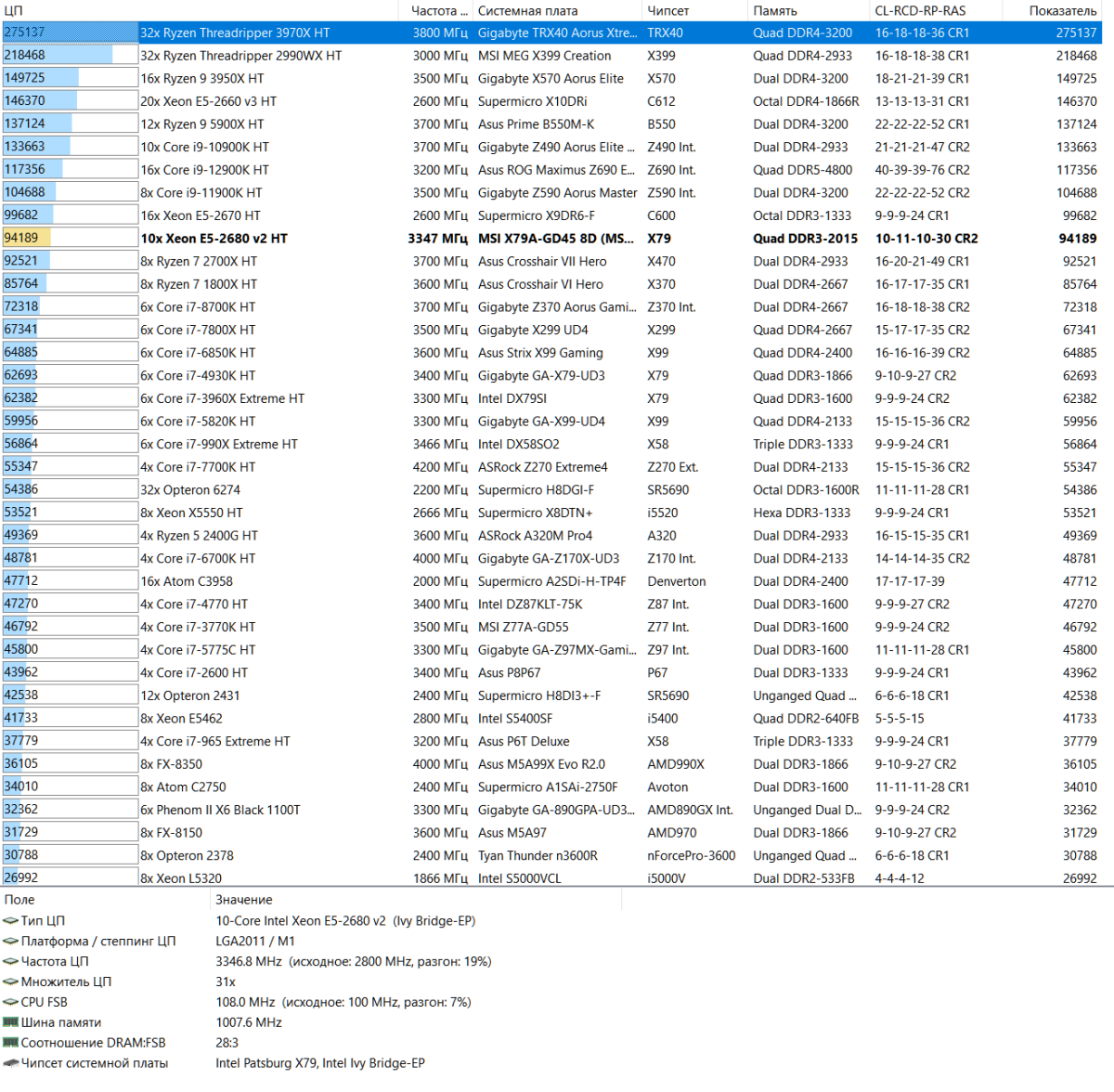The image size is (1114, 1092).
Task: Sort by the Чипсет column header
Action: pyautogui.click(x=694, y=10)
